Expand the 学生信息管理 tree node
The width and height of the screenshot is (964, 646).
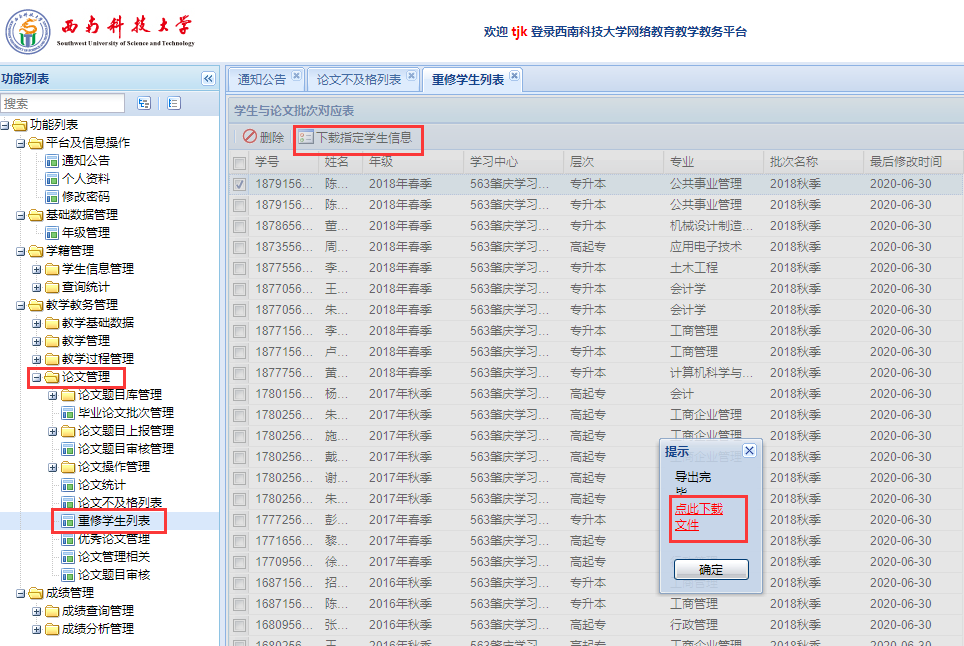(x=37, y=269)
